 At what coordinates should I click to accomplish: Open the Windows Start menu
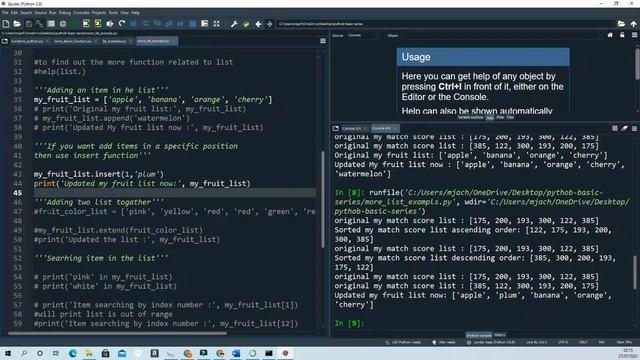(x=8, y=353)
